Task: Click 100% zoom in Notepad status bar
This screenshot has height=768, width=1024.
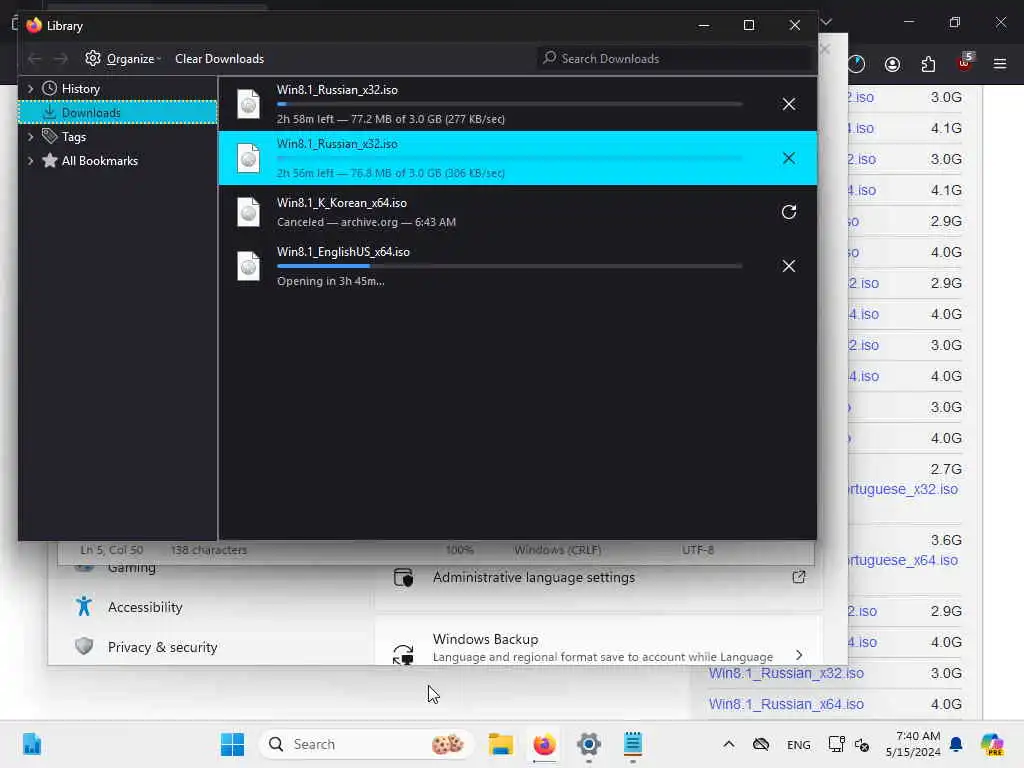Action: pyautogui.click(x=459, y=550)
